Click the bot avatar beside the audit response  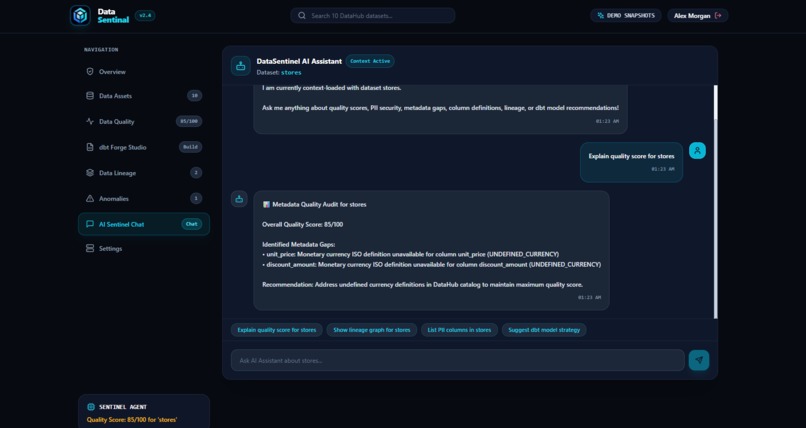pyautogui.click(x=239, y=199)
